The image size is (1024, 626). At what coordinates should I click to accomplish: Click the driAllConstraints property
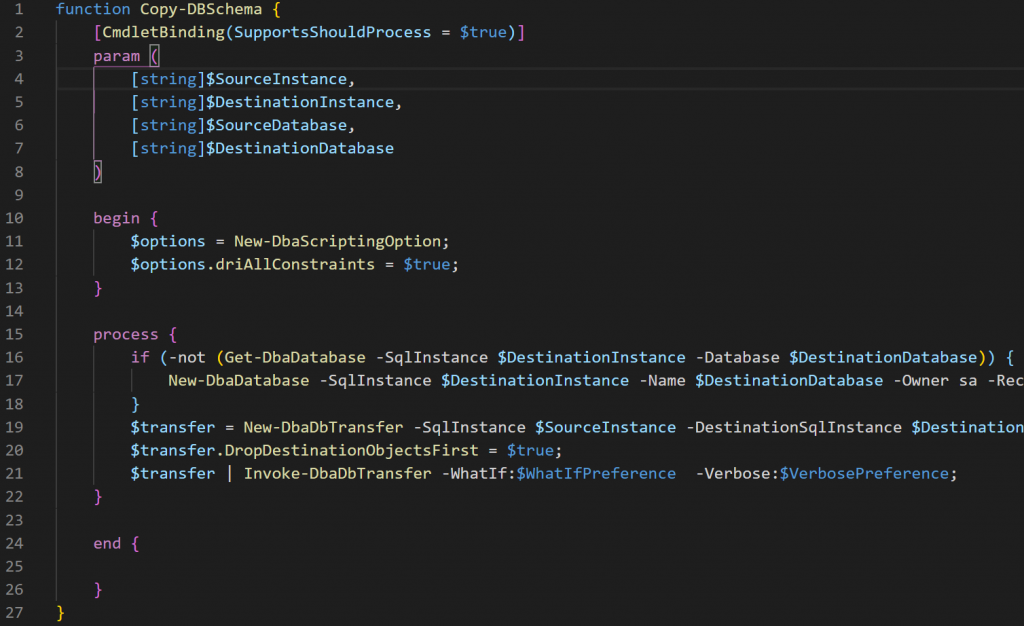coord(295,264)
